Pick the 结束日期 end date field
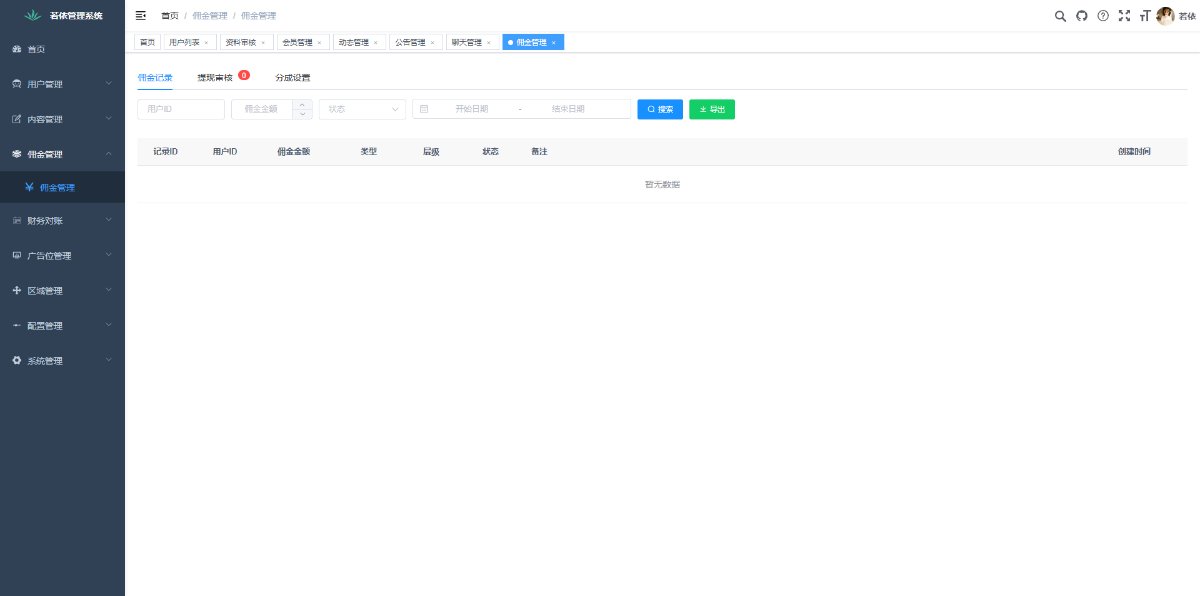This screenshot has height=596, width=1200. tap(568, 109)
